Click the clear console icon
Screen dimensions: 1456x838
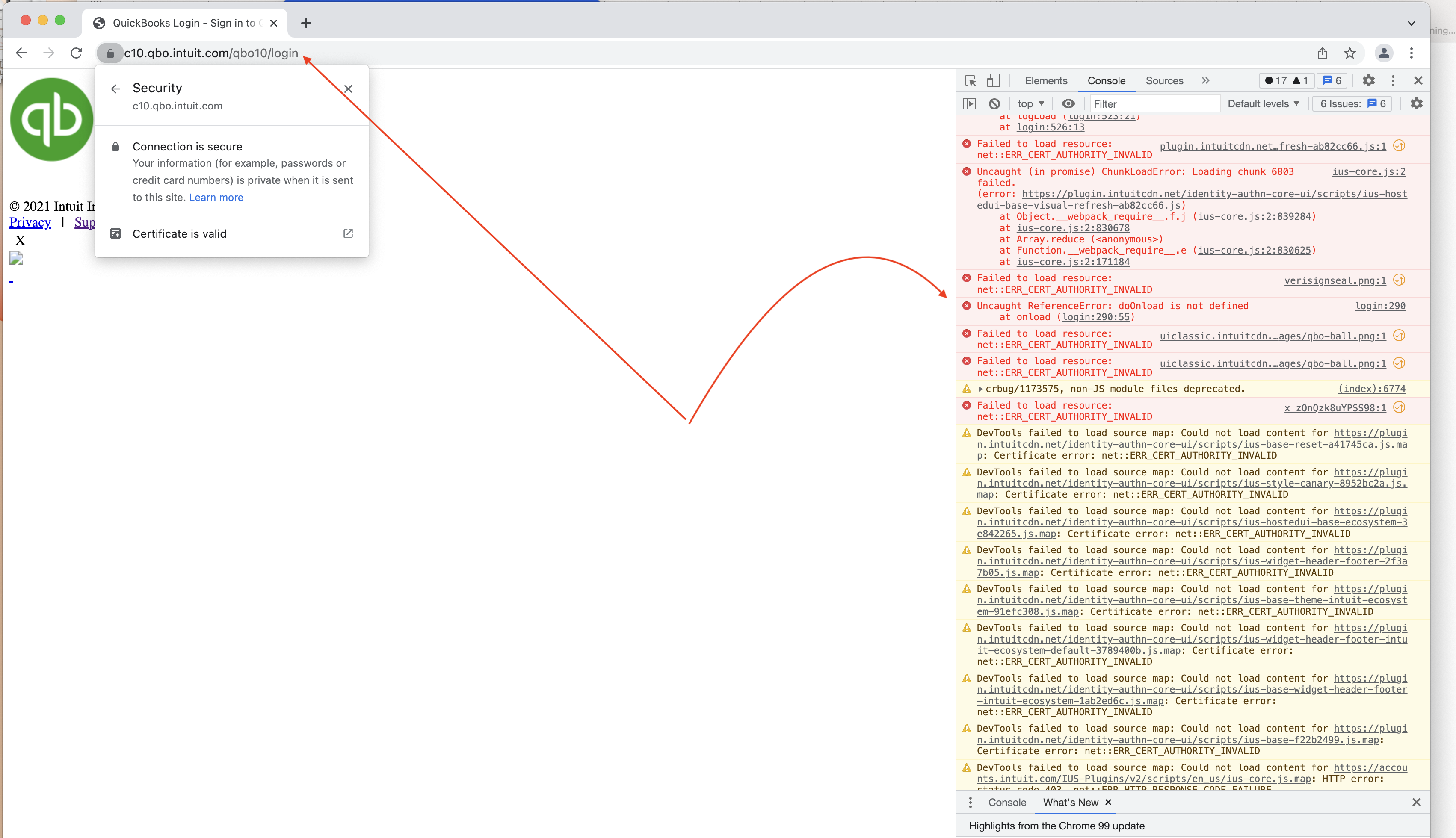(994, 103)
